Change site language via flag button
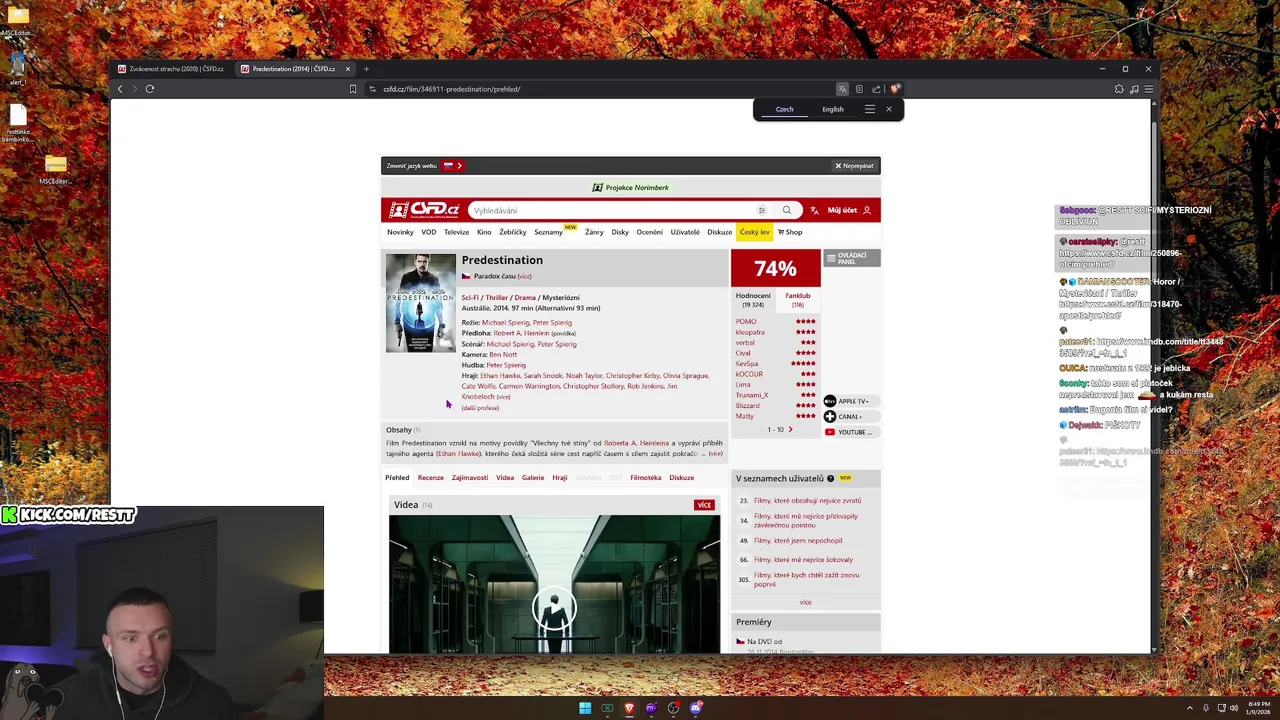This screenshot has width=1280, height=720. coord(452,166)
